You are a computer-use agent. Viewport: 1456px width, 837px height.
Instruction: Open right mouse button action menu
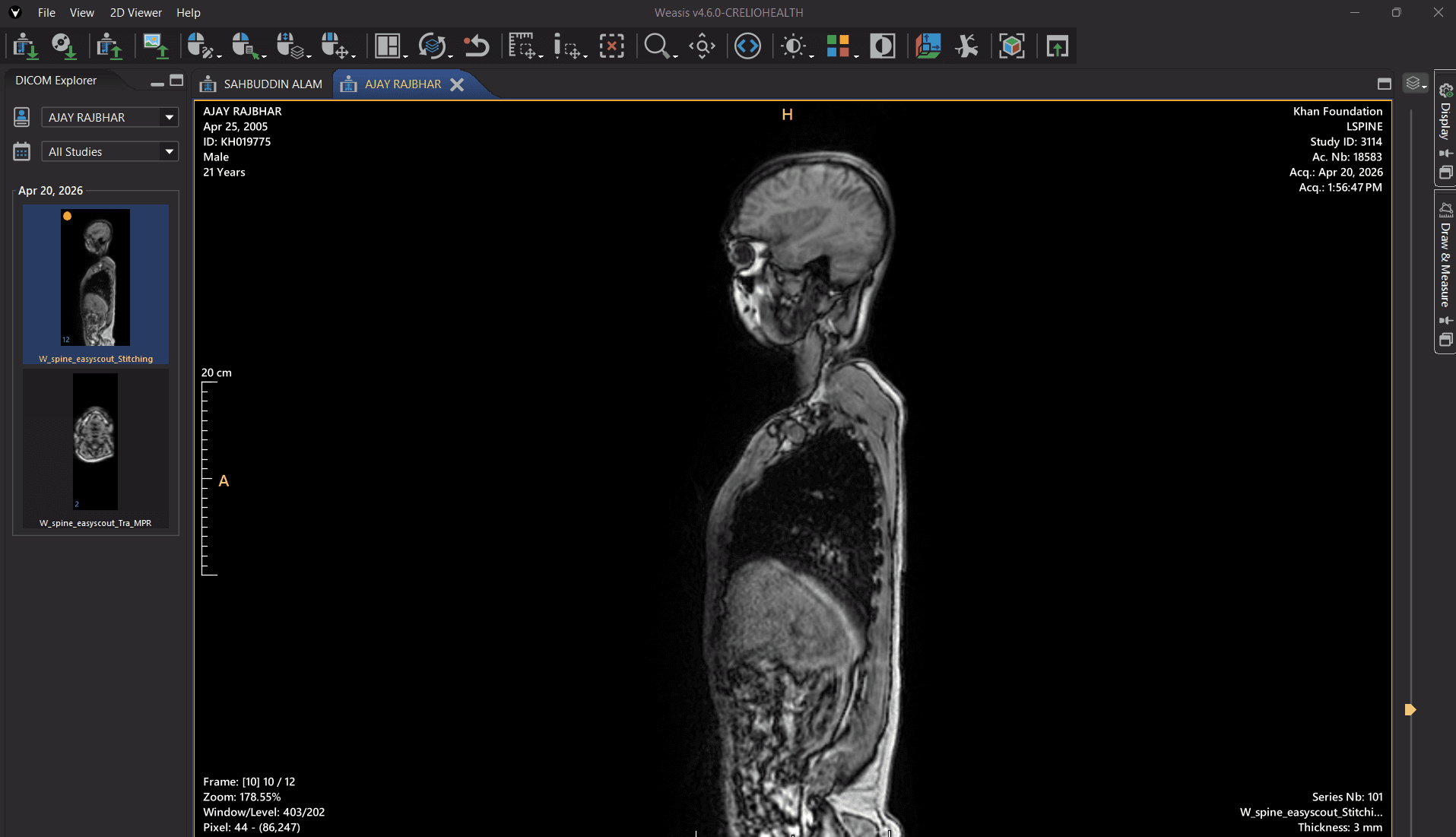(x=337, y=46)
